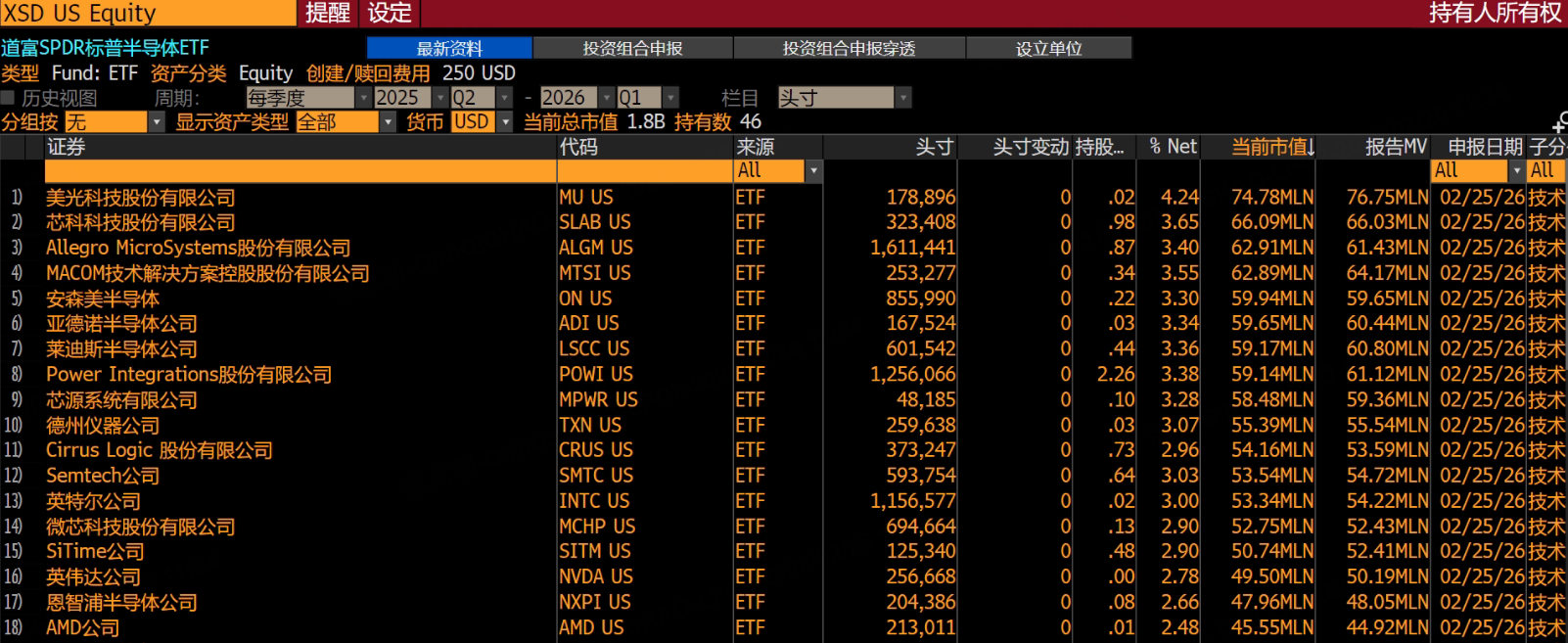Select the position value 48,185
The width and height of the screenshot is (1568, 643).
tap(926, 400)
